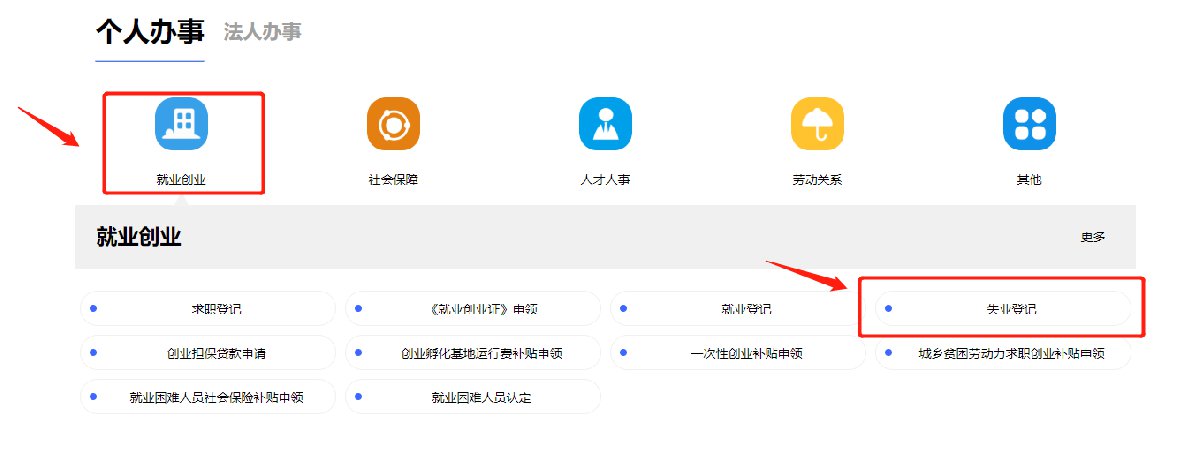The image size is (1200, 457).
Task: Open the 劳动关系 umbrella icon
Action: pyautogui.click(x=817, y=124)
